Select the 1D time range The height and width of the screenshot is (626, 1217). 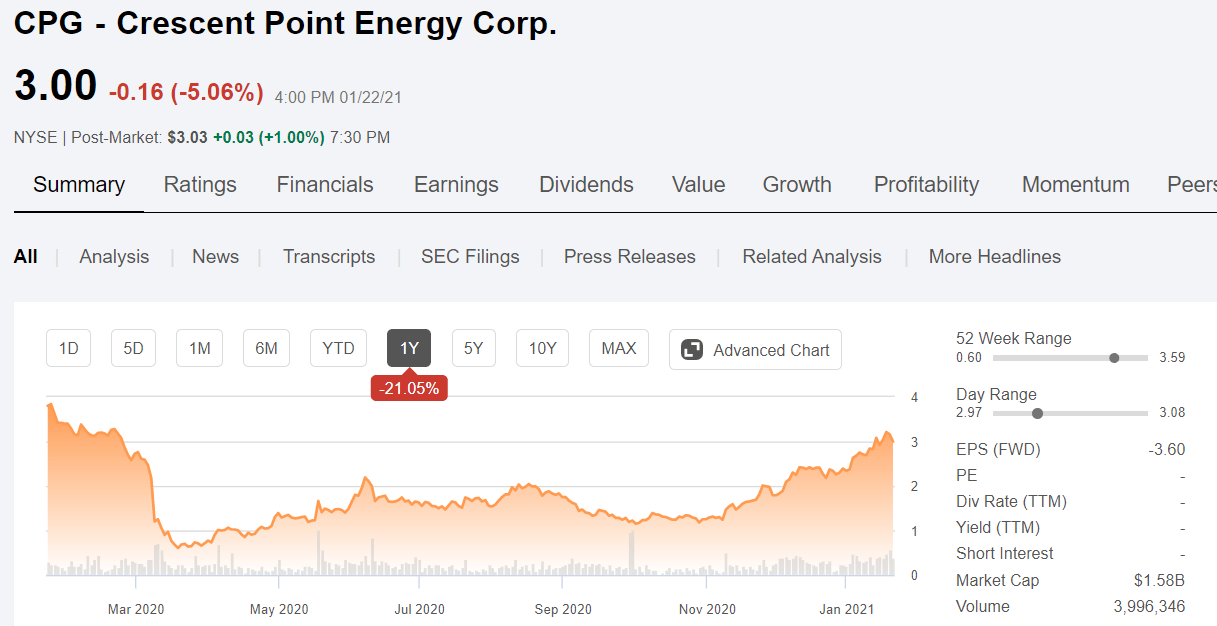click(67, 348)
